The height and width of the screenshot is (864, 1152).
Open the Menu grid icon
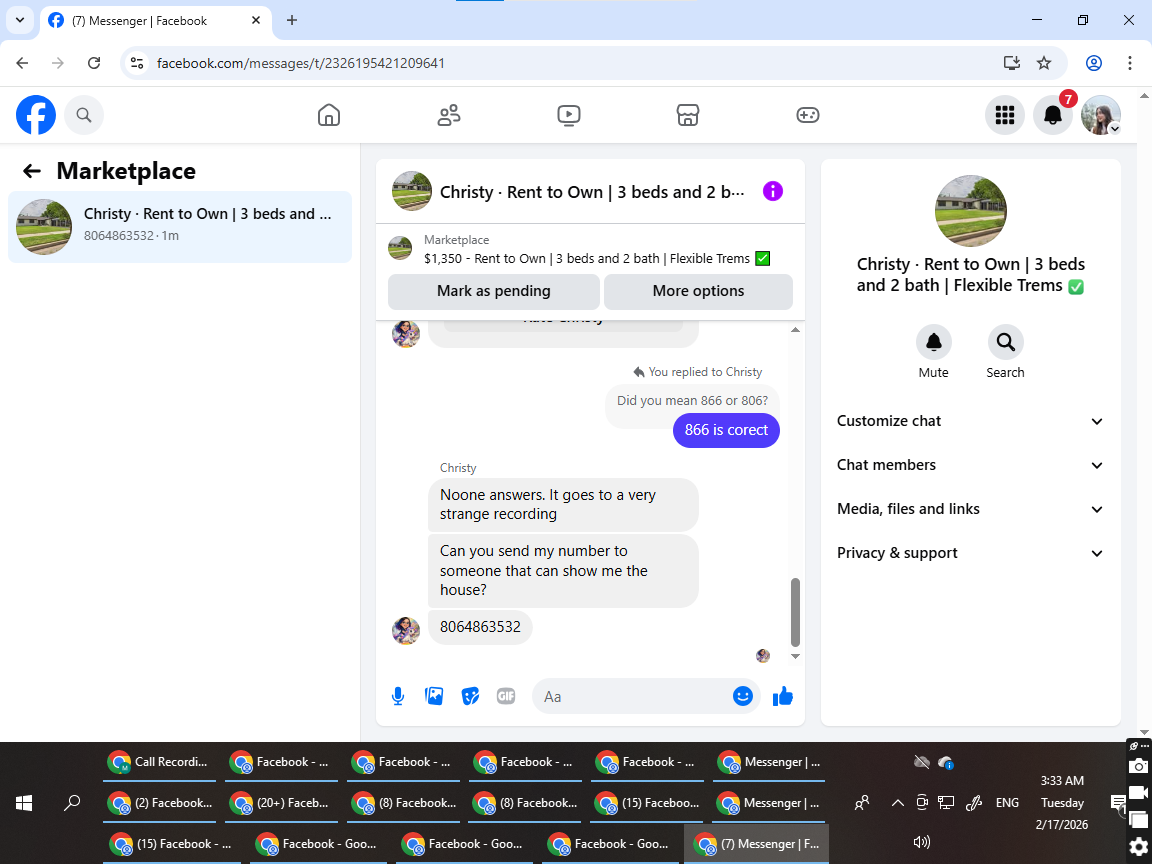pyautogui.click(x=1004, y=115)
